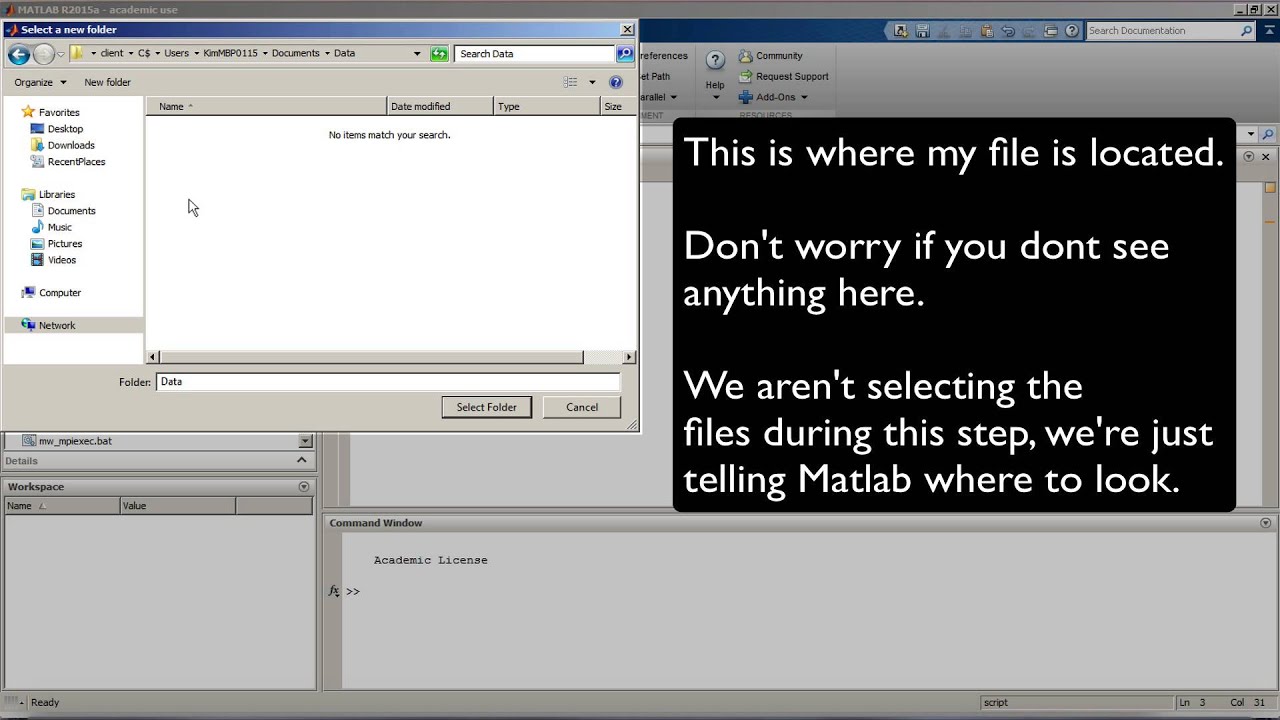Open the dialog's blue help icon
This screenshot has width=1280, height=720.
click(x=616, y=82)
